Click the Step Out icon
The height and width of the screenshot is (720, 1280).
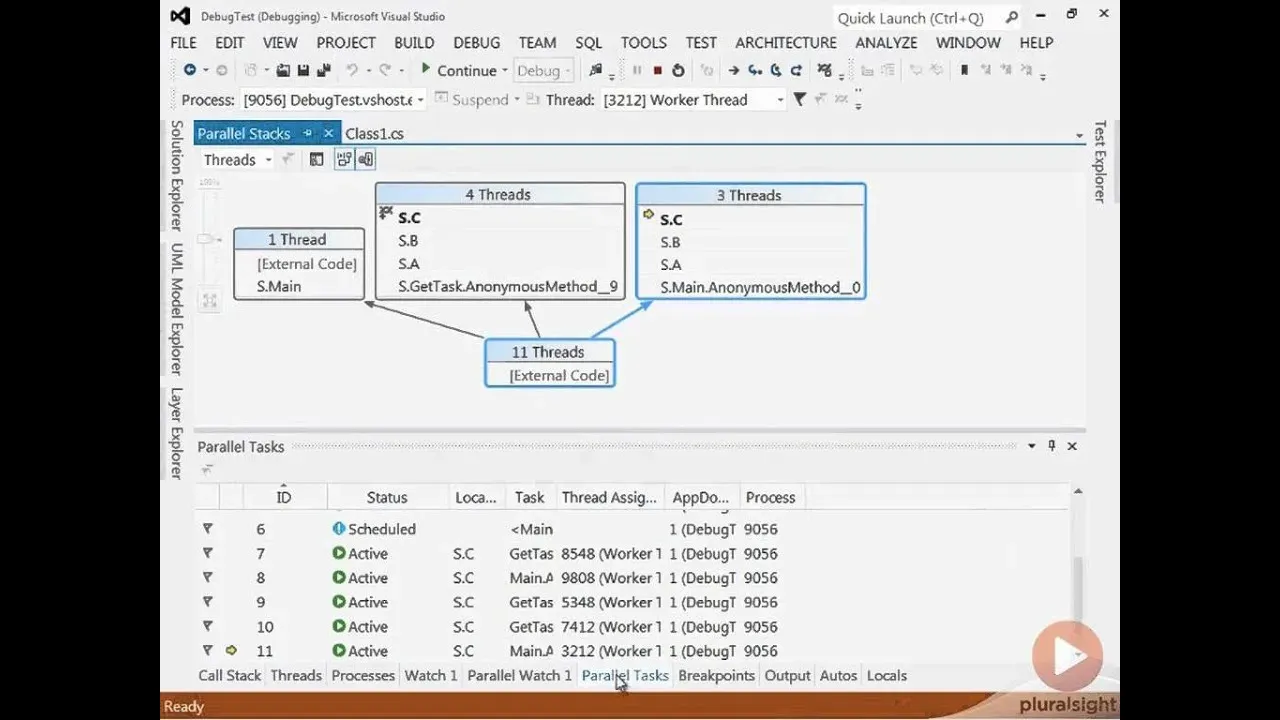tap(796, 70)
